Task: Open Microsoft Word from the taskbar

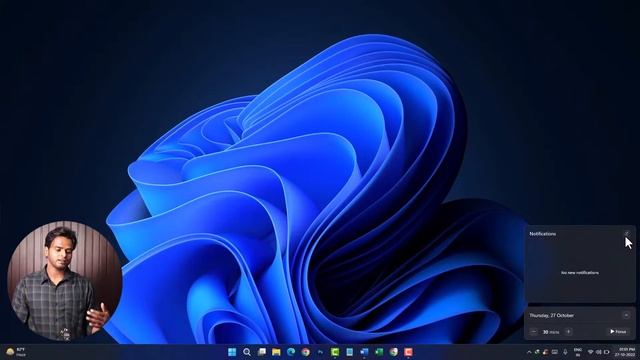Action: [364, 352]
